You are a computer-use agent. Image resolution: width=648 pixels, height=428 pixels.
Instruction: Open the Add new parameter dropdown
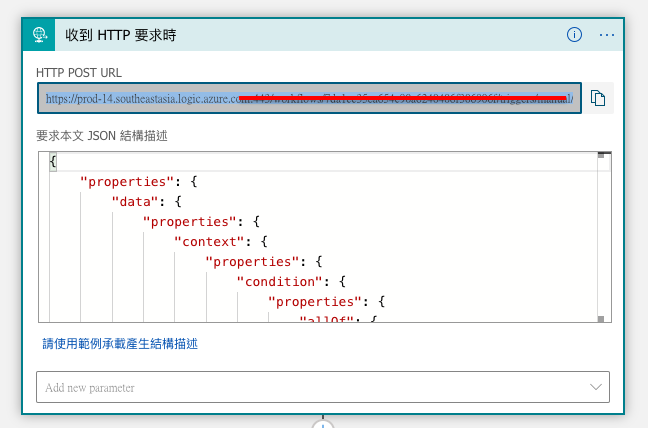[323, 387]
